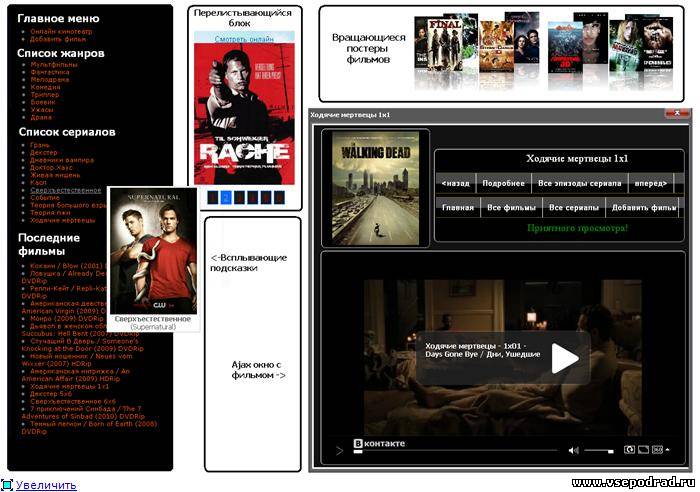The height and width of the screenshot is (492, 700).
Task: Open 'Декстер 5x6' in latest films
Action: click(51, 394)
